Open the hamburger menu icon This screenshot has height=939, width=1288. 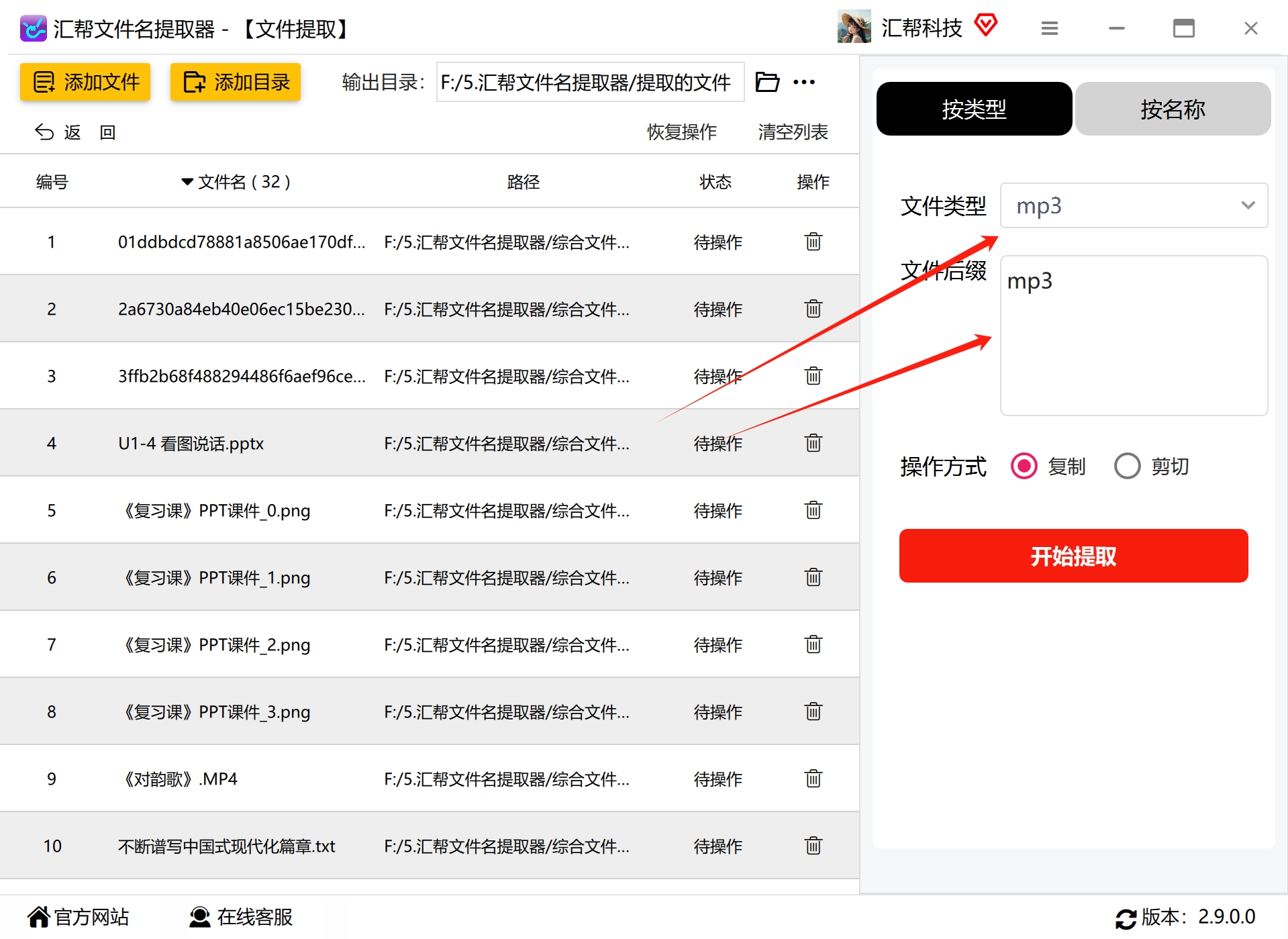pos(1049,28)
